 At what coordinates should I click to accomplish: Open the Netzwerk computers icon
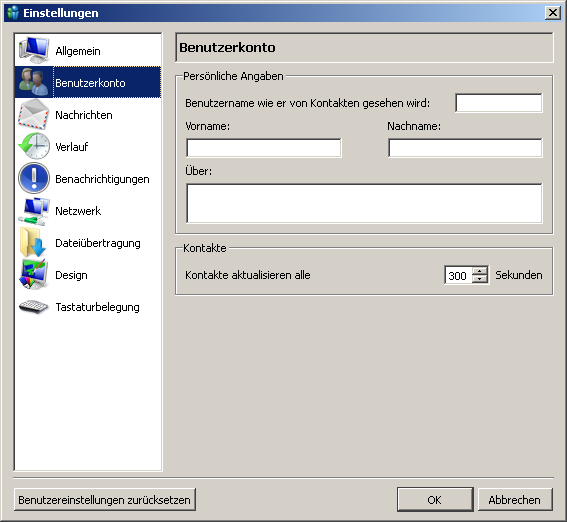point(34,211)
